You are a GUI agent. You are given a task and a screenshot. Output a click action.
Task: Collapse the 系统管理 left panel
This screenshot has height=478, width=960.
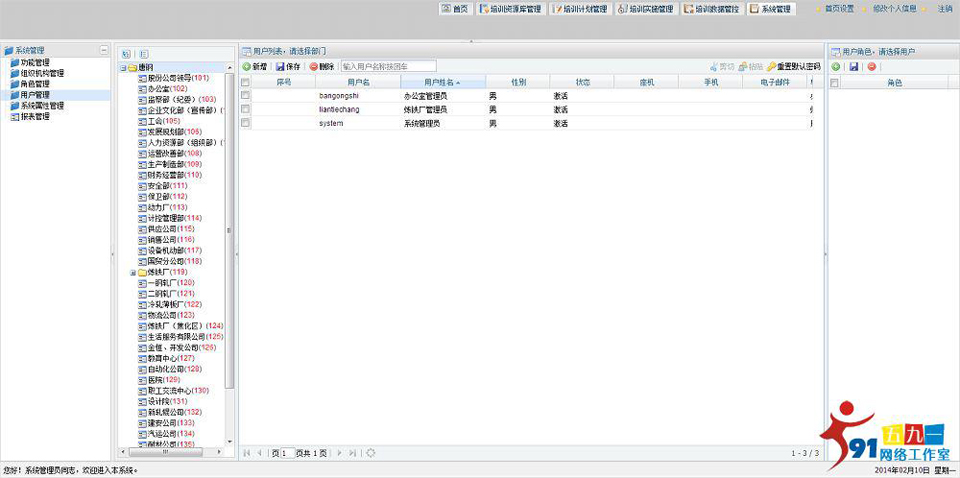point(104,50)
